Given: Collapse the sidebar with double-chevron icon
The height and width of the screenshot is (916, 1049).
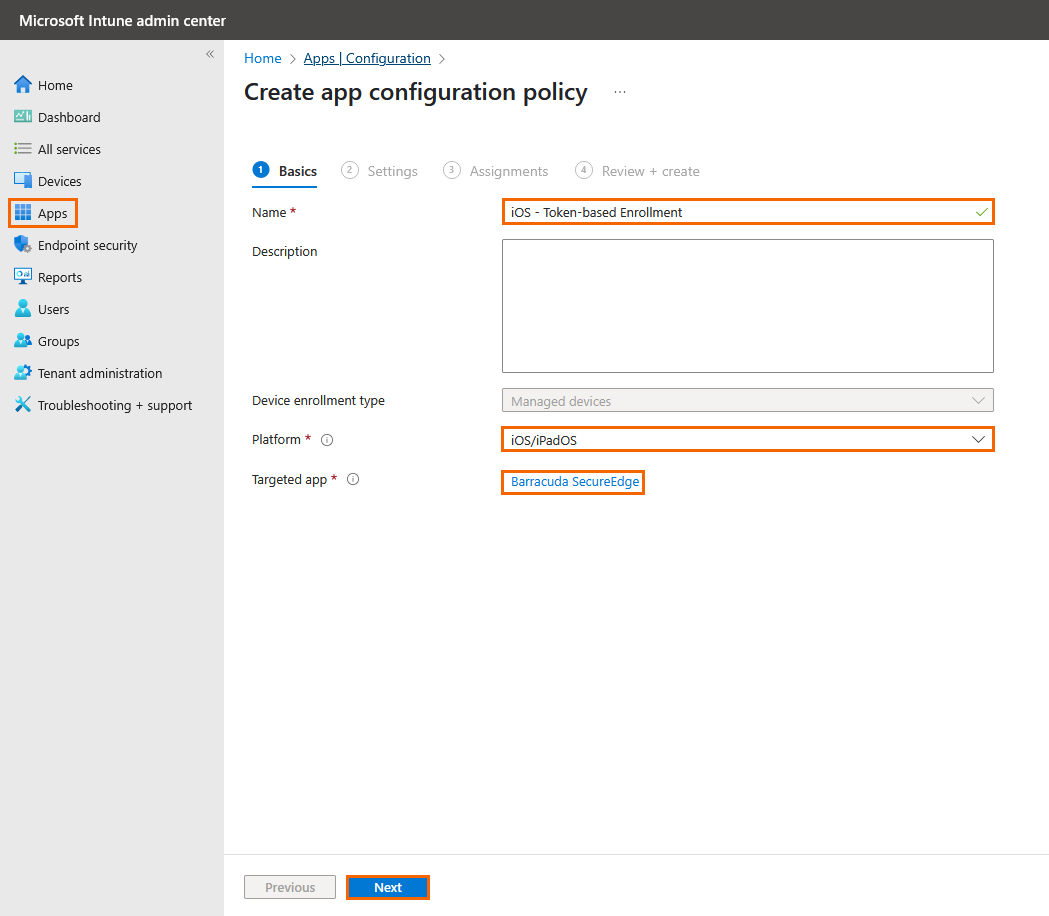Looking at the screenshot, I should pos(210,54).
